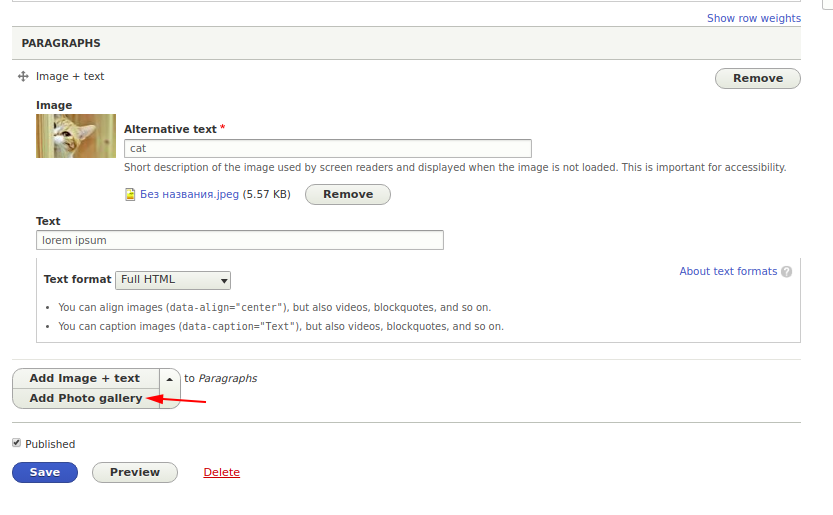Screen dimensions: 833x515
Task: Click the 'Image + text' paragraph type label
Action: click(x=70, y=77)
